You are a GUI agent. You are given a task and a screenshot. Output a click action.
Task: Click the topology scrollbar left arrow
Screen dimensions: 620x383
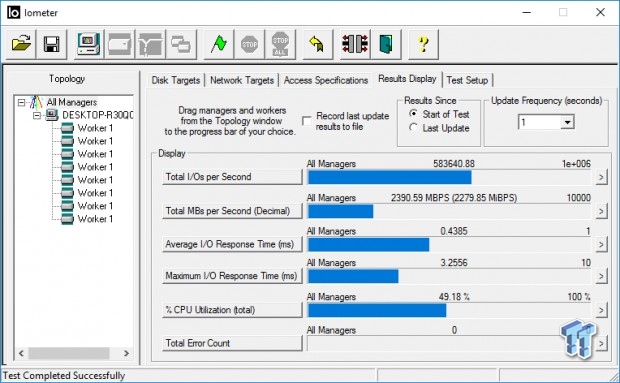coord(21,353)
